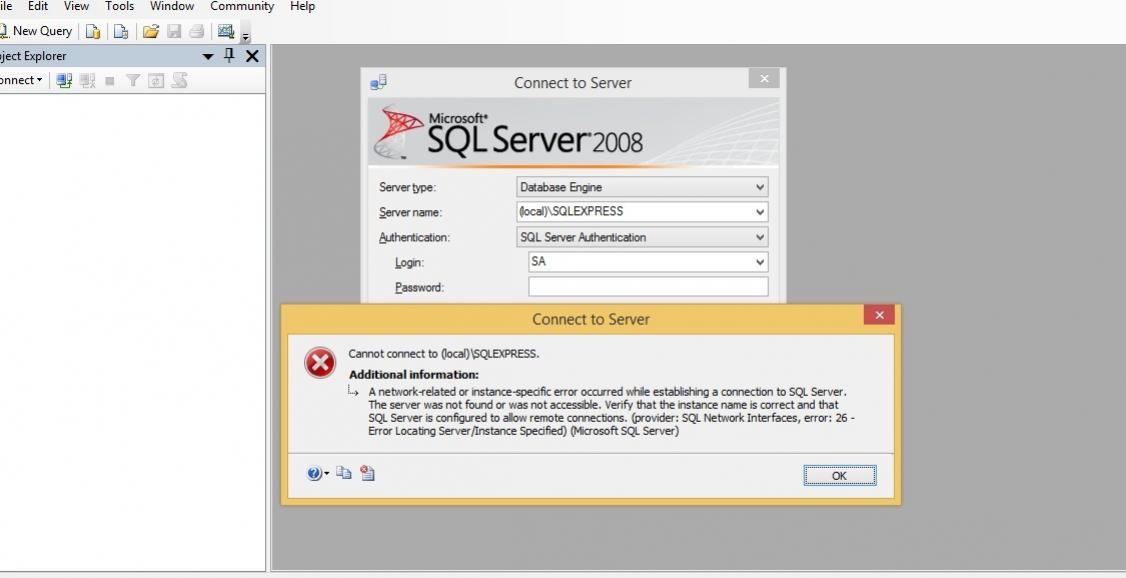Click 'Cannot connect to (local)\SQLEXPRESS.' text
This screenshot has width=1126, height=578.
click(x=444, y=353)
